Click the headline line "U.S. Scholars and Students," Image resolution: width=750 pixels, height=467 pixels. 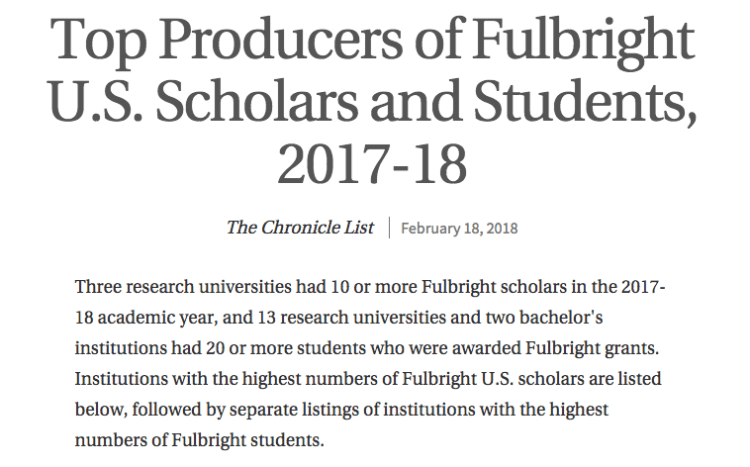tap(374, 105)
